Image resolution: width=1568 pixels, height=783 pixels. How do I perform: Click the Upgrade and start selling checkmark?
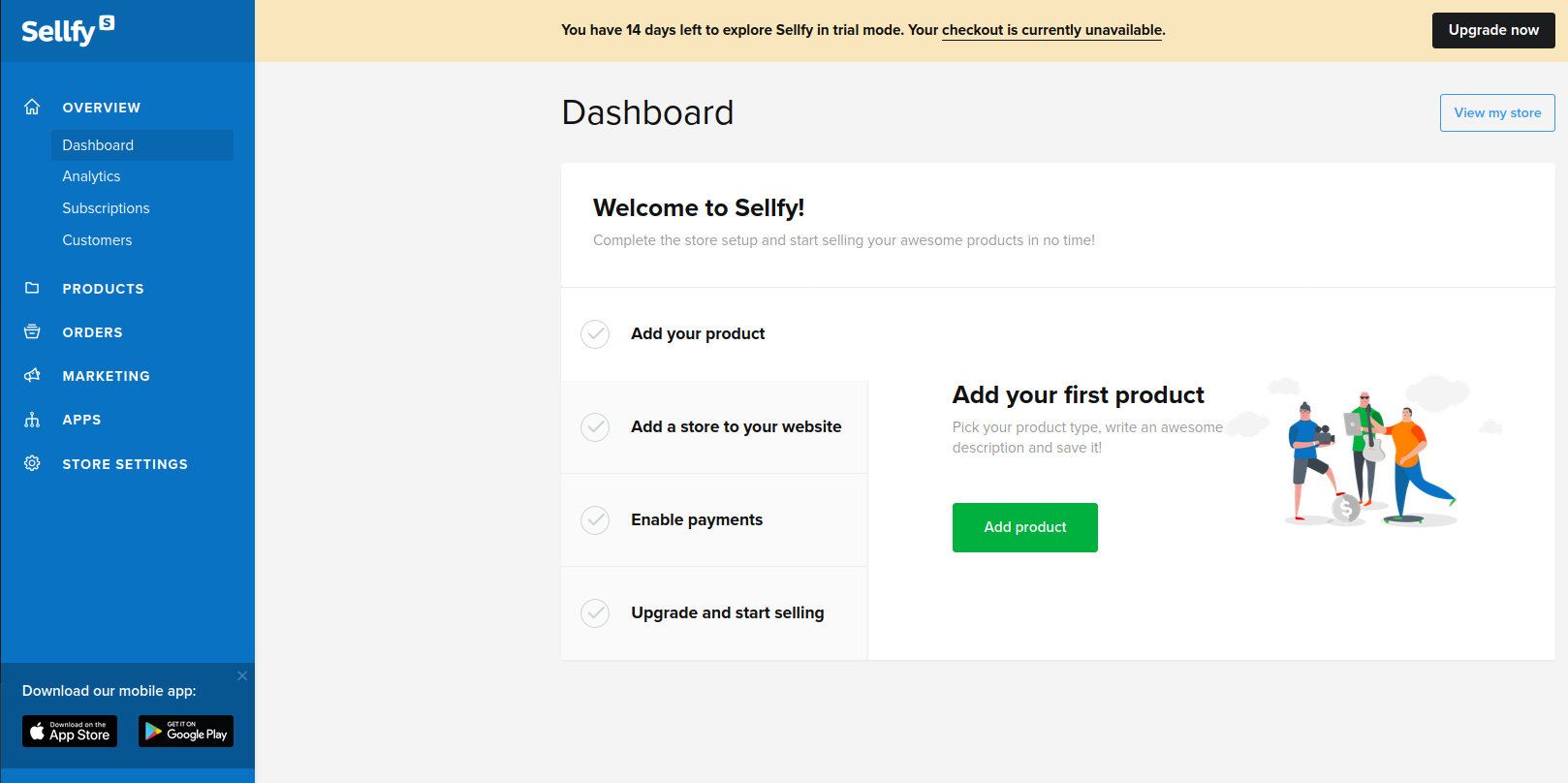pos(595,613)
